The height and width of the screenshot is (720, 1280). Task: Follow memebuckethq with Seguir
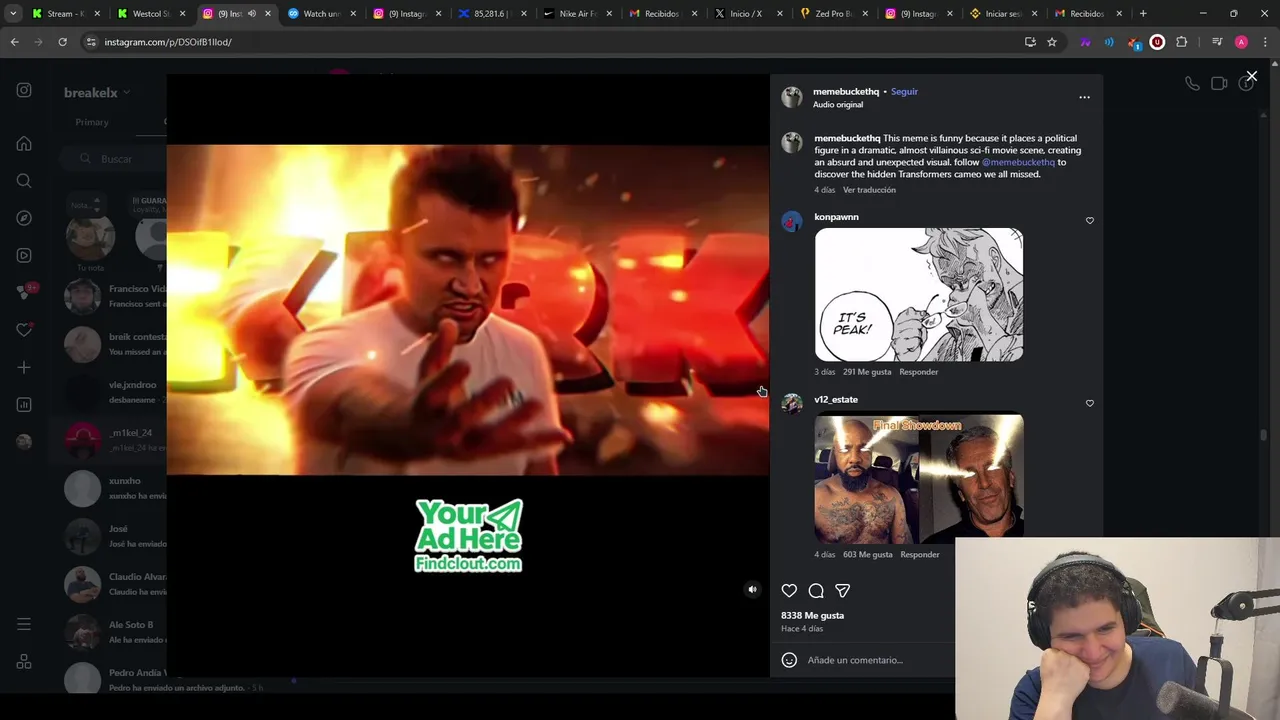coord(904,91)
